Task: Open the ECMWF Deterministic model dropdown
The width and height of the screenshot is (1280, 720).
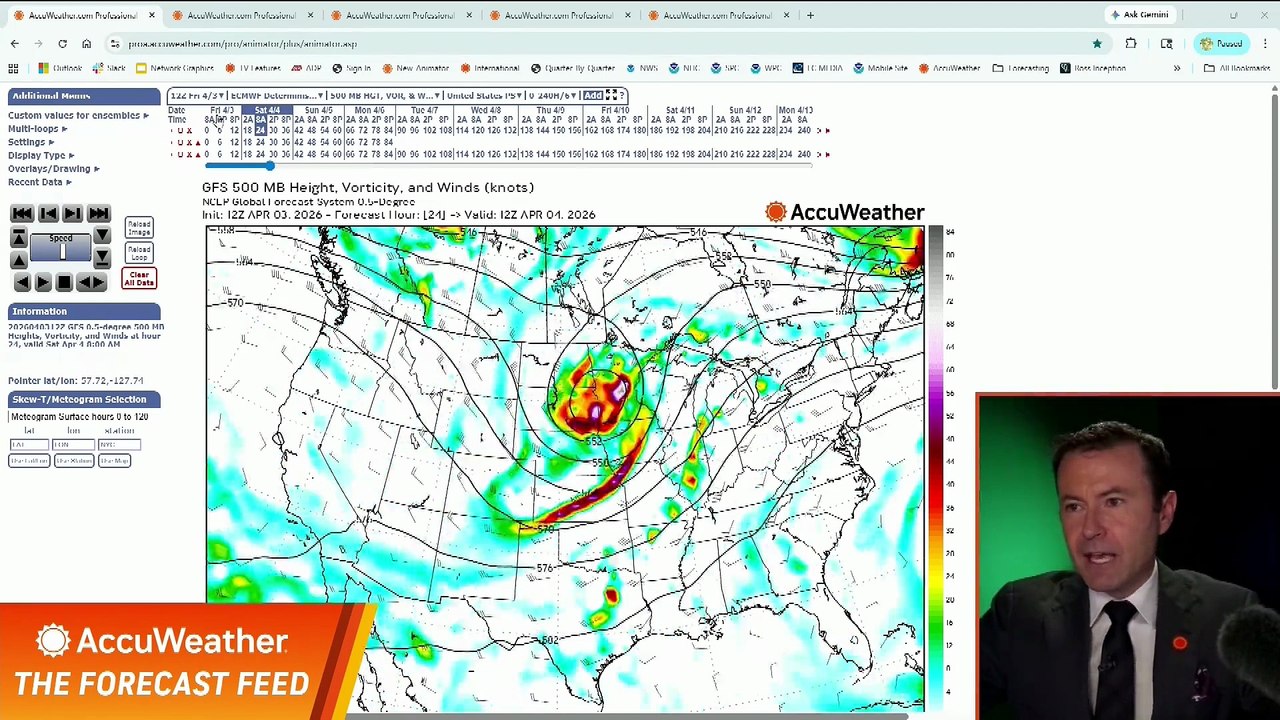Action: coord(277,95)
